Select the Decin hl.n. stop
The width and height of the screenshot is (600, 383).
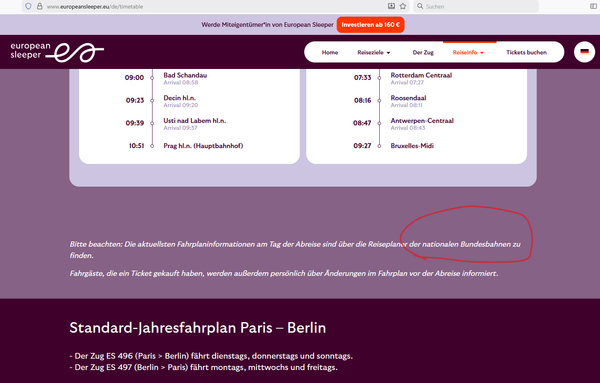pyautogui.click(x=179, y=98)
